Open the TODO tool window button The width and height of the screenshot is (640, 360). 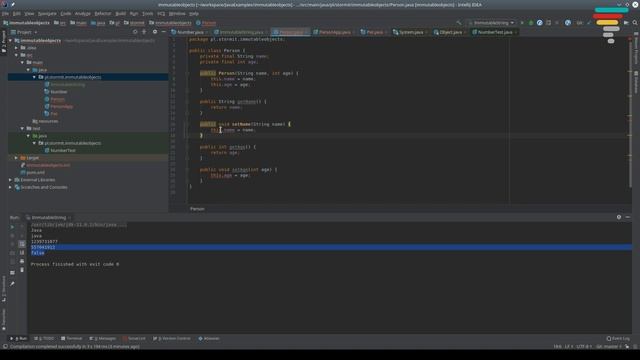tap(44, 339)
